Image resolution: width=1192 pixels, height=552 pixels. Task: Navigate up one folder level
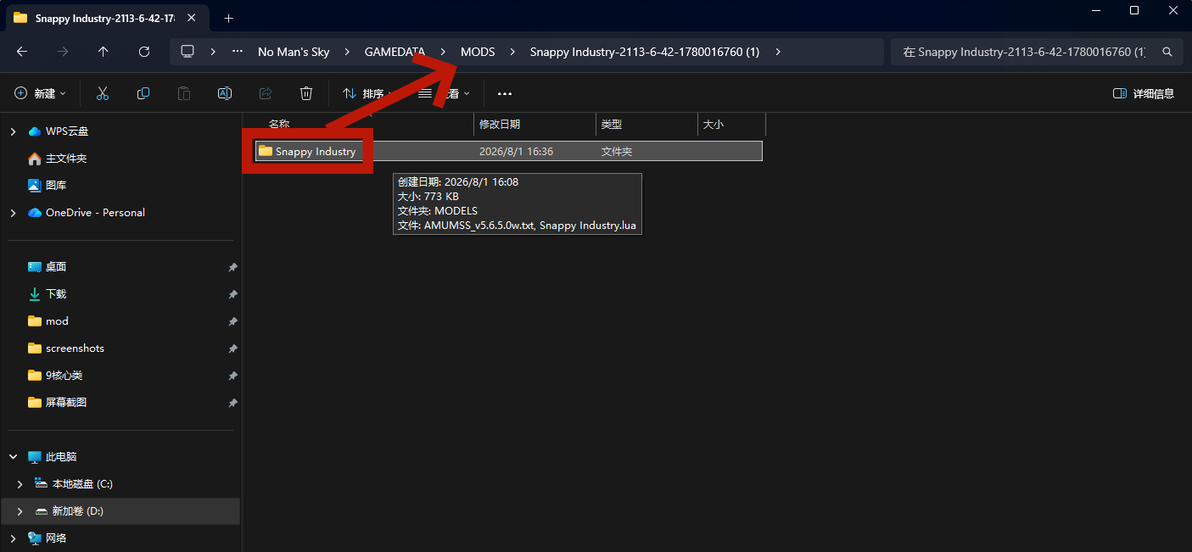pyautogui.click(x=103, y=52)
